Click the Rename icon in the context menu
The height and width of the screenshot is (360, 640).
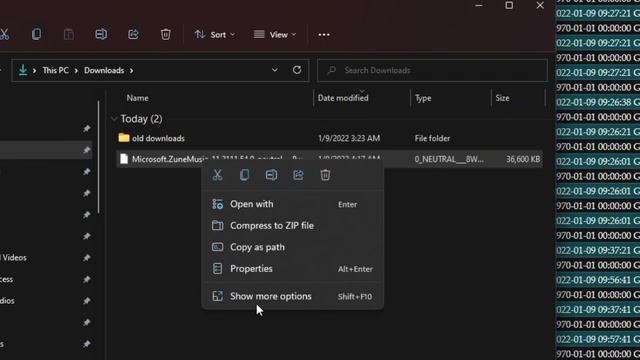pyautogui.click(x=271, y=175)
